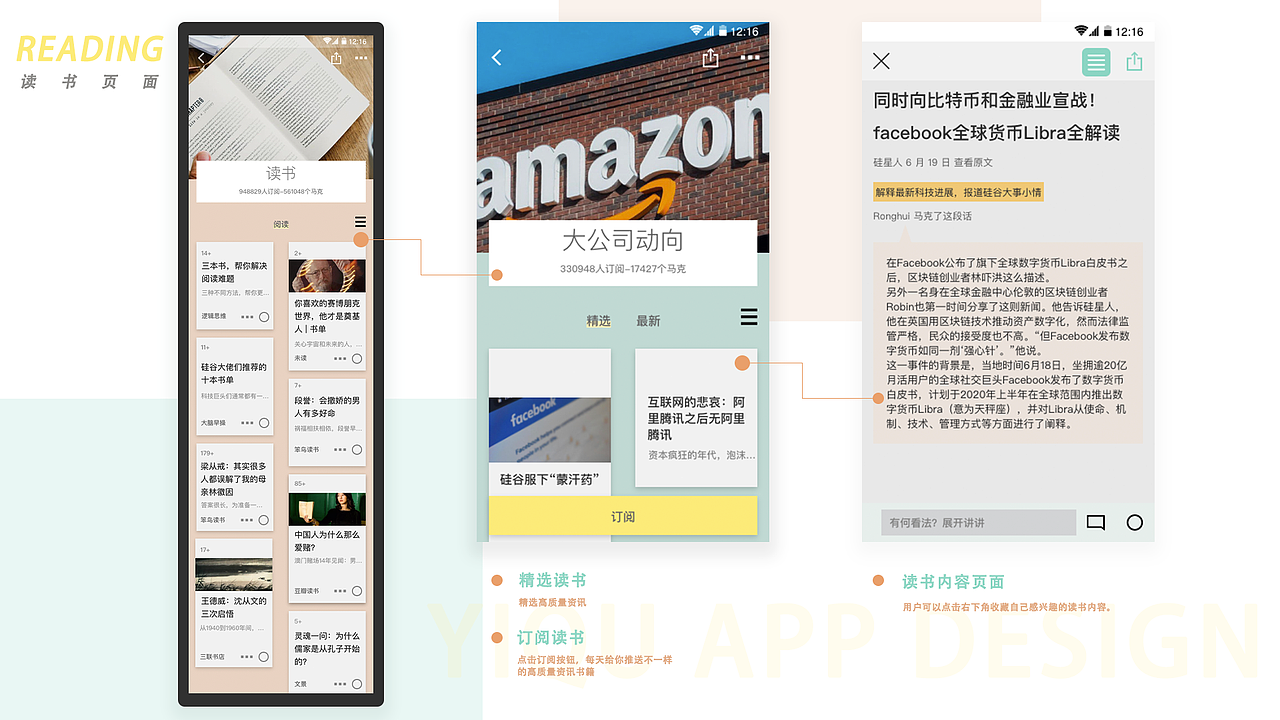Tap share icon on 读书 phone screen
This screenshot has height=720, width=1280.
[336, 58]
